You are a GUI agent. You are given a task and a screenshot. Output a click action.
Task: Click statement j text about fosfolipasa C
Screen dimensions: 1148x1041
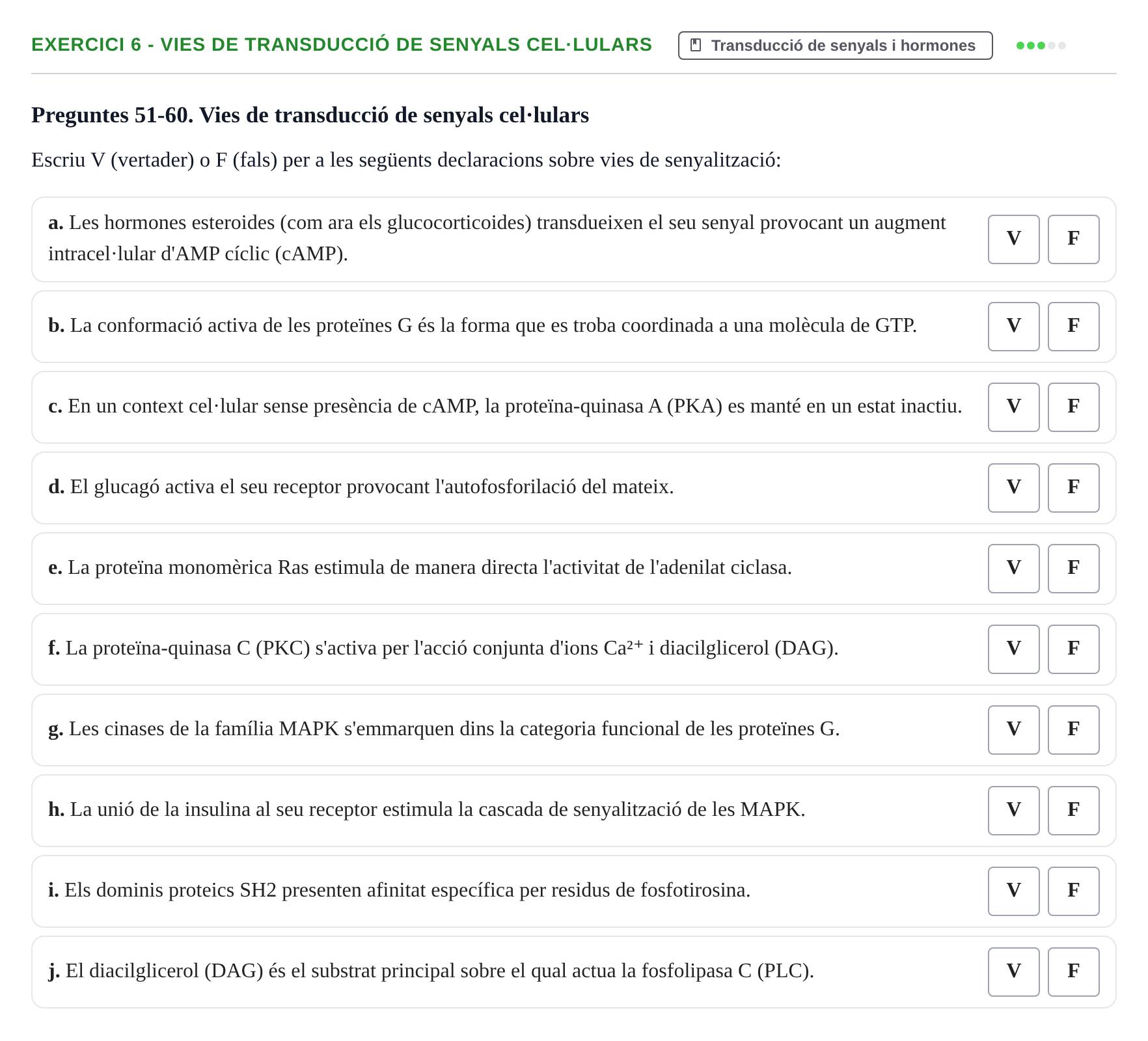431,971
